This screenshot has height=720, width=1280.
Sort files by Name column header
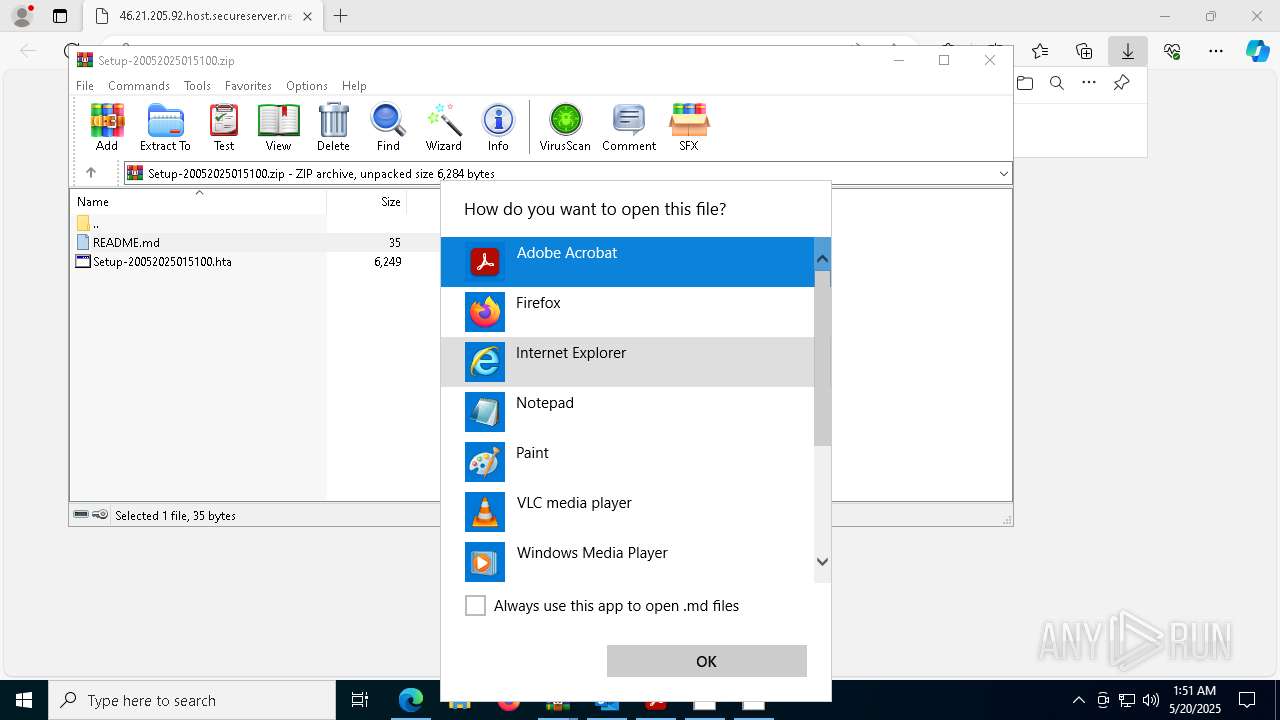coord(198,201)
